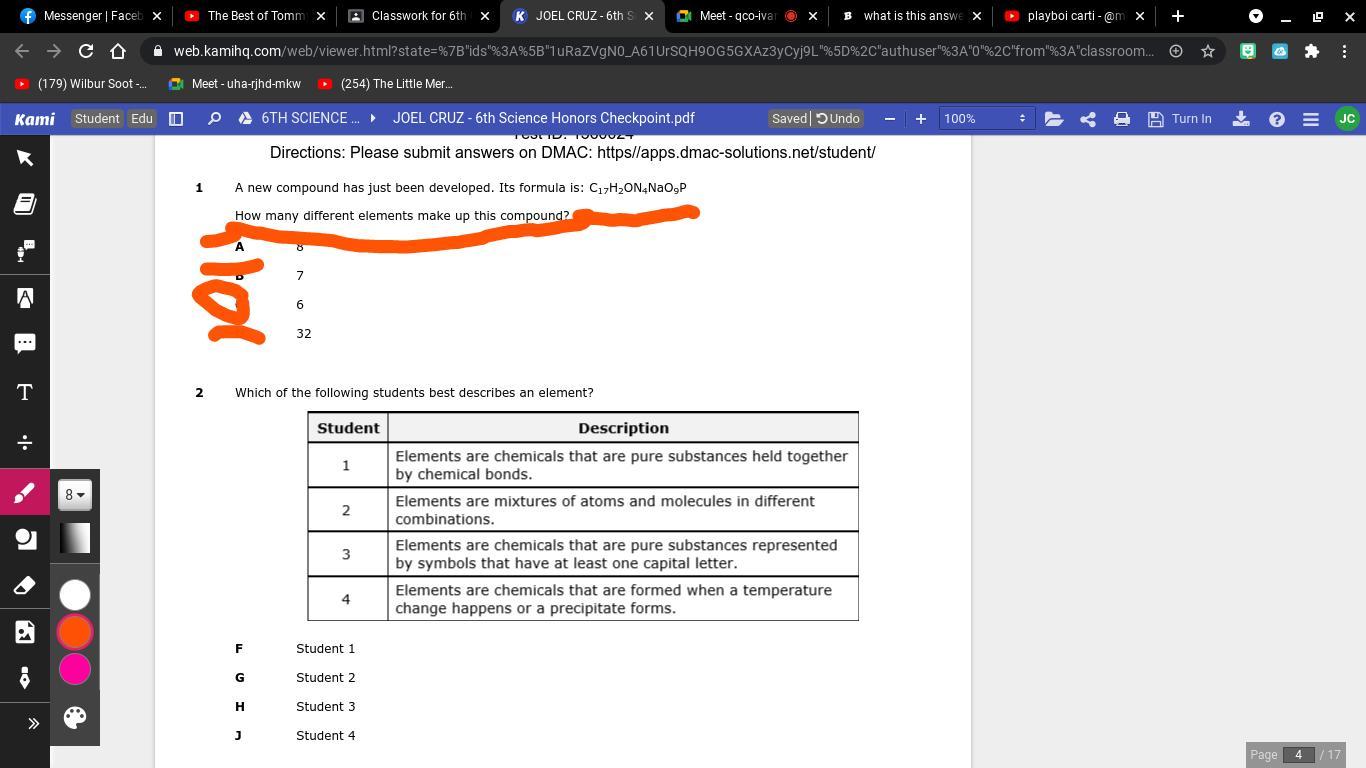Open a file with folder icon
Screen dimensions: 1366x768
1054,118
